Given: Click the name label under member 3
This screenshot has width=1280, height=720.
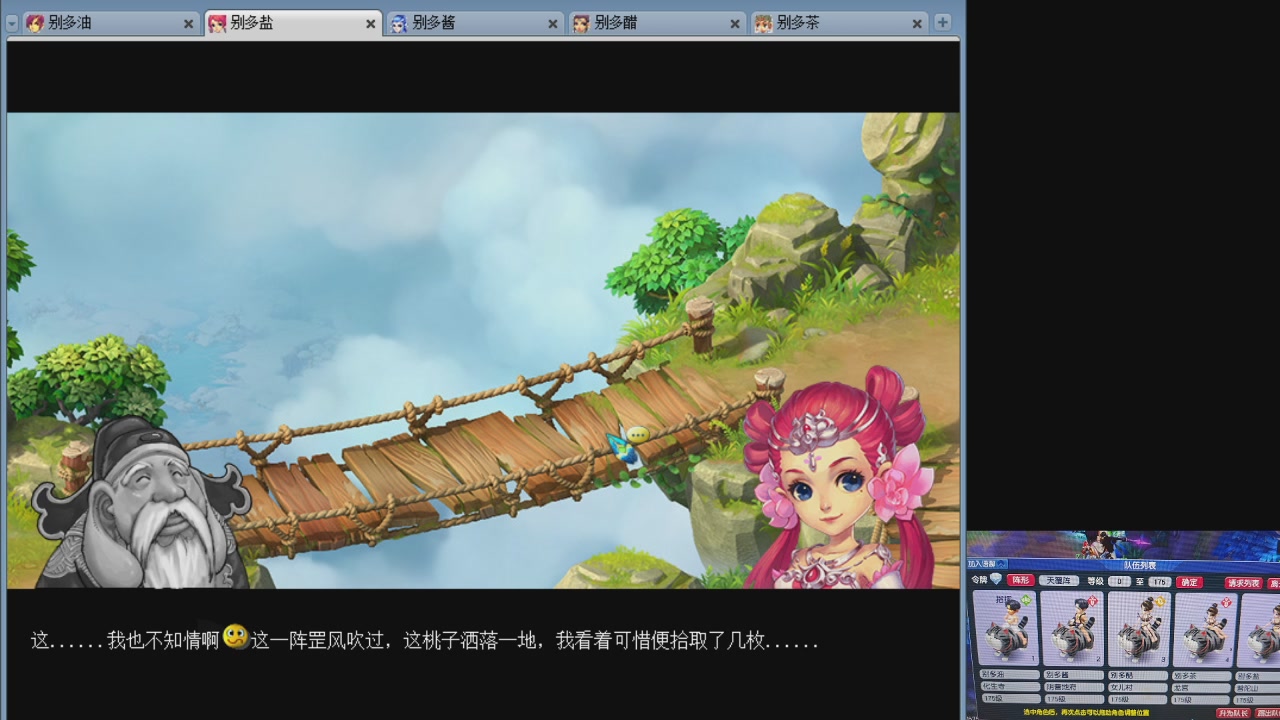Looking at the screenshot, I should (x=1138, y=675).
